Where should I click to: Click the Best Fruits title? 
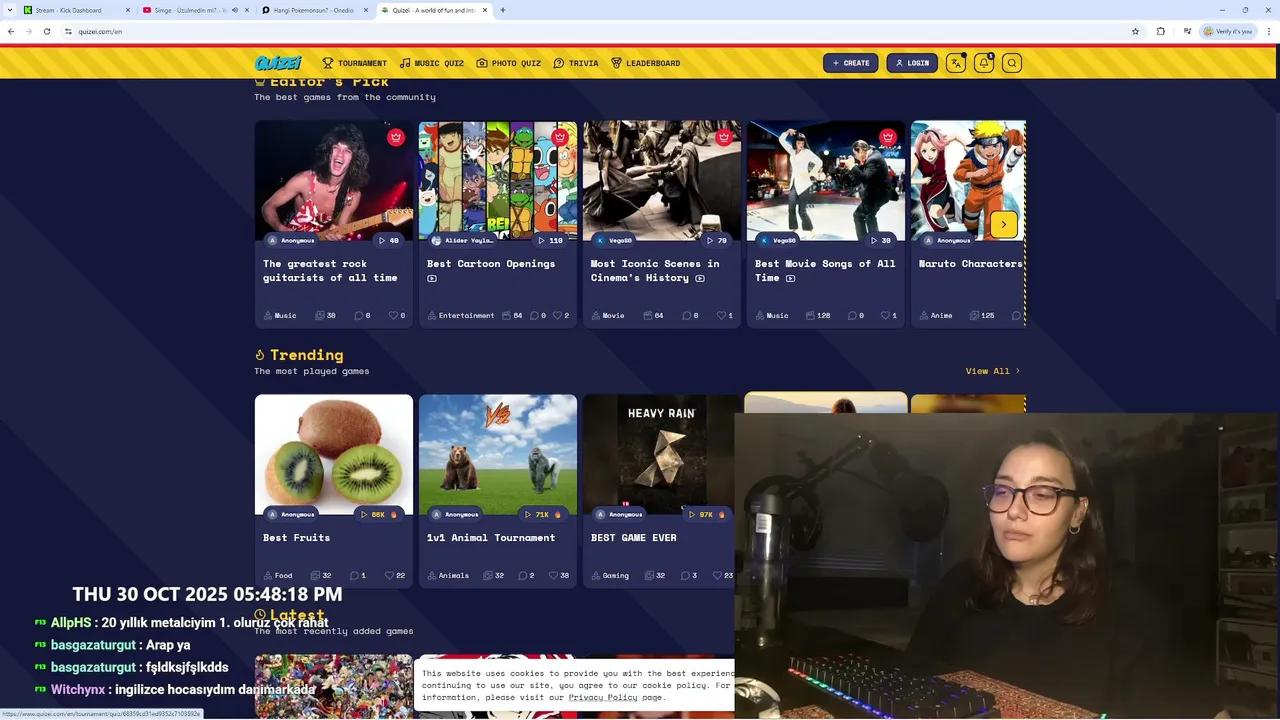point(296,538)
